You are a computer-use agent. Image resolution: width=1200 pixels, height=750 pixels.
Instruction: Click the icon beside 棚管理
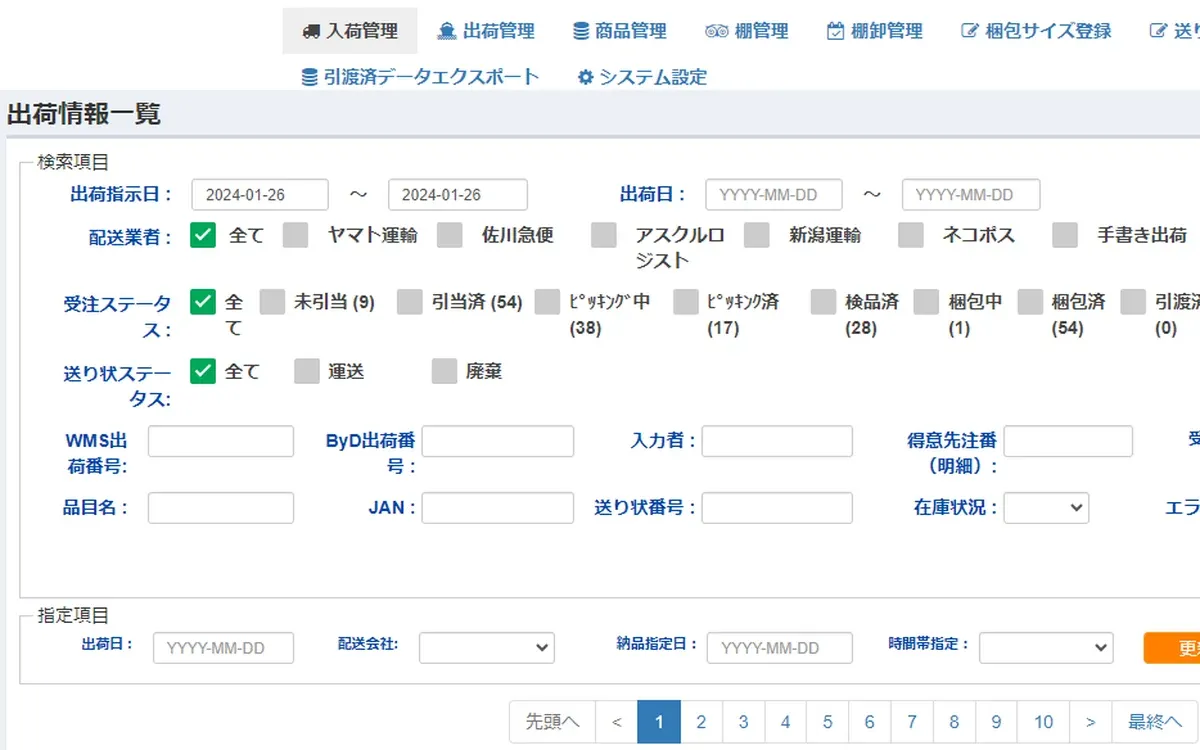point(716,32)
